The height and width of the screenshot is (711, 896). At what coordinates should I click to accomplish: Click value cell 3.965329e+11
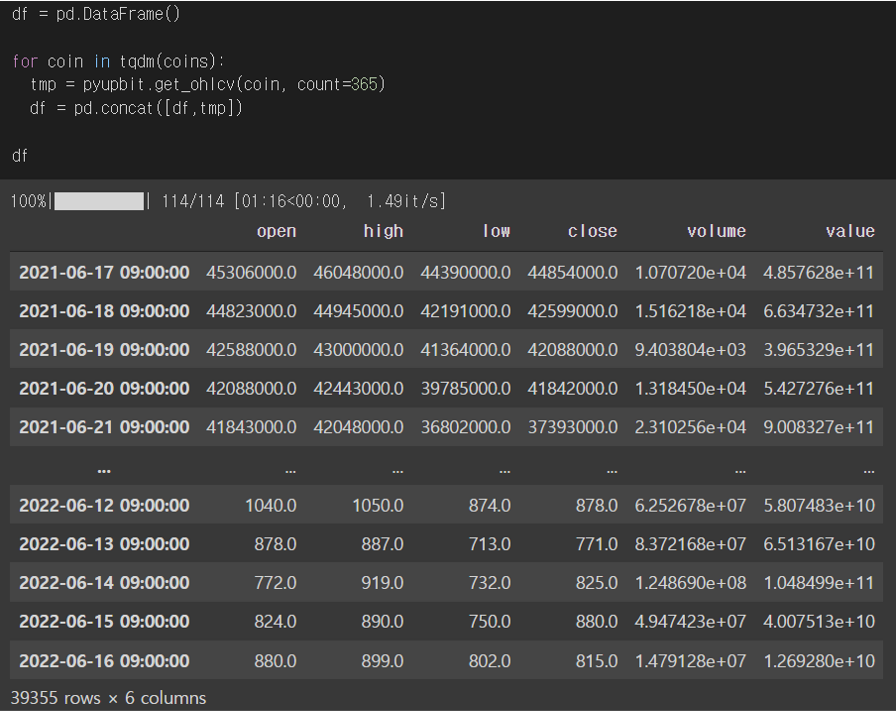click(x=819, y=350)
